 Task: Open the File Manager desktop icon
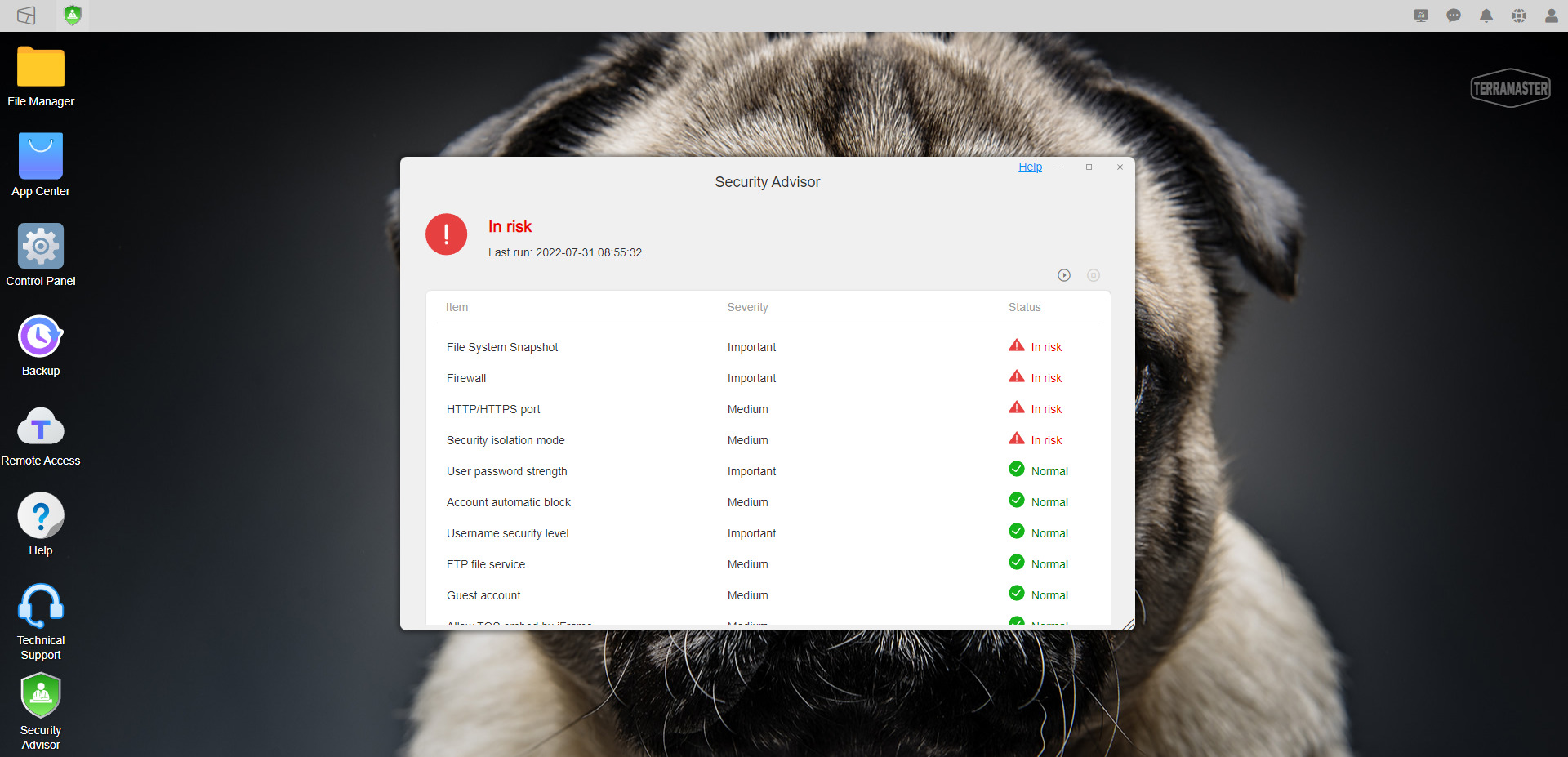tap(41, 68)
